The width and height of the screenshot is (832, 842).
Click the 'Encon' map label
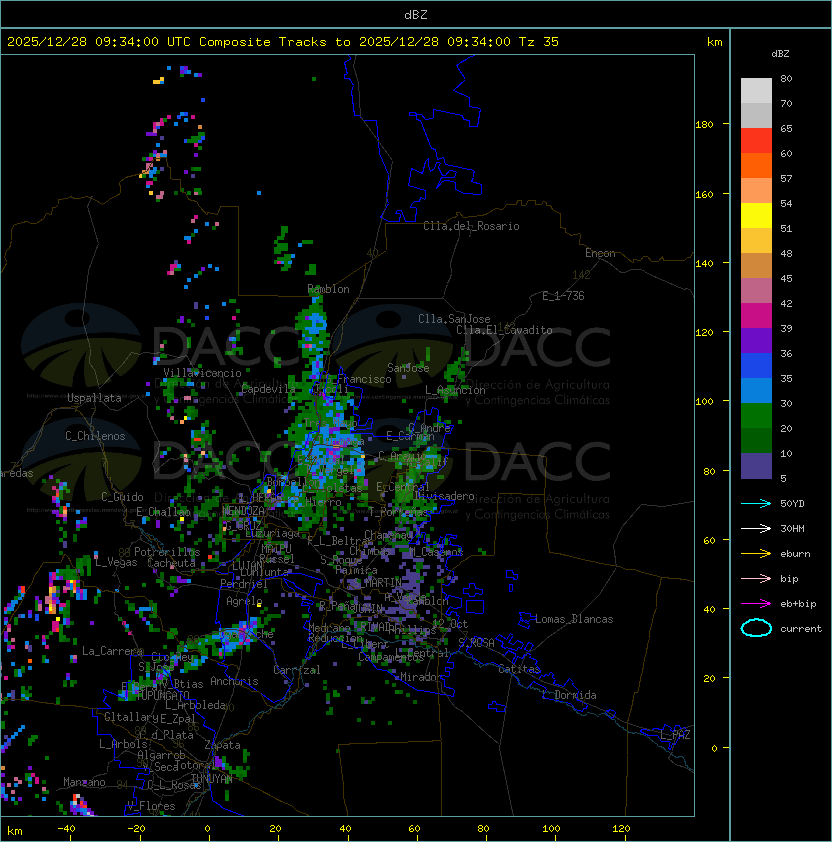[600, 253]
